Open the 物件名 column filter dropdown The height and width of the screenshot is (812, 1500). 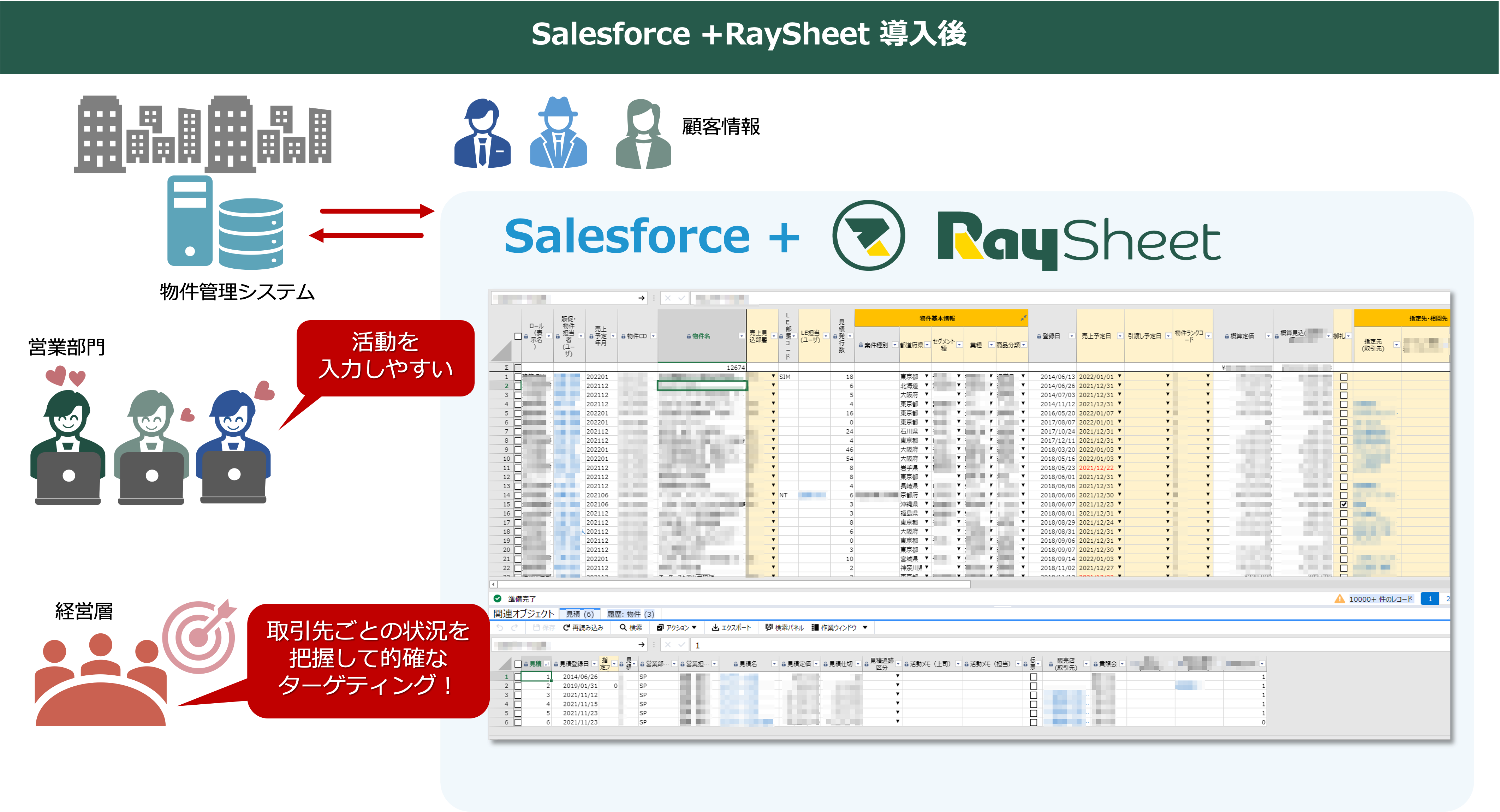click(x=741, y=336)
